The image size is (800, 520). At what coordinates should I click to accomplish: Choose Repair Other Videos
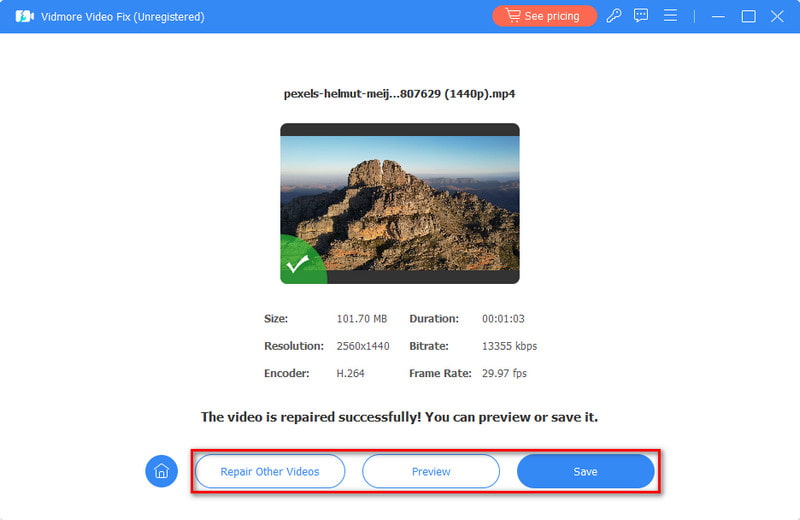tap(270, 471)
